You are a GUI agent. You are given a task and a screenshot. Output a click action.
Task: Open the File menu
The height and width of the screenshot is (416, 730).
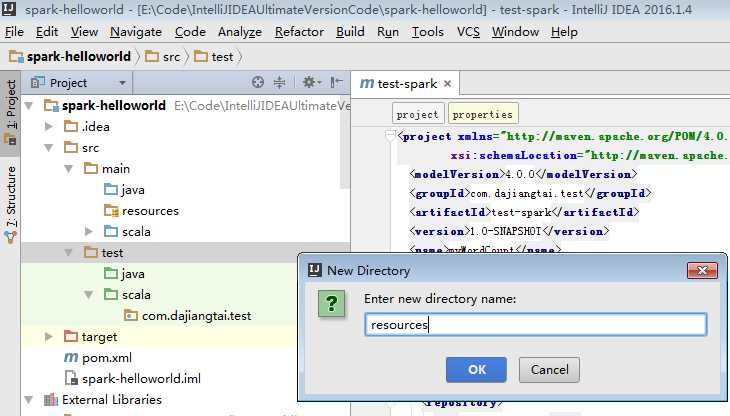click(x=14, y=32)
